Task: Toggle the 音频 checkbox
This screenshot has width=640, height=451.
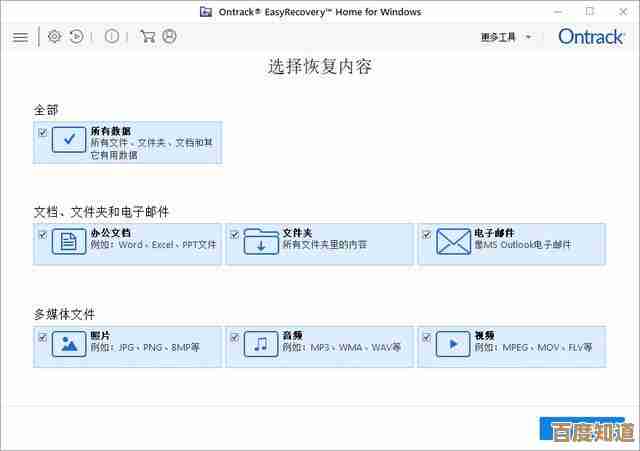Action: 235,337
